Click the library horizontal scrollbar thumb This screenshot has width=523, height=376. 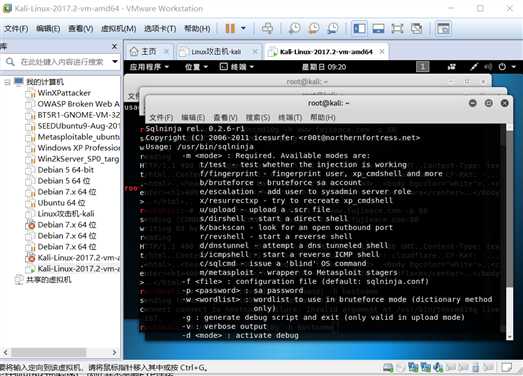click(48, 352)
